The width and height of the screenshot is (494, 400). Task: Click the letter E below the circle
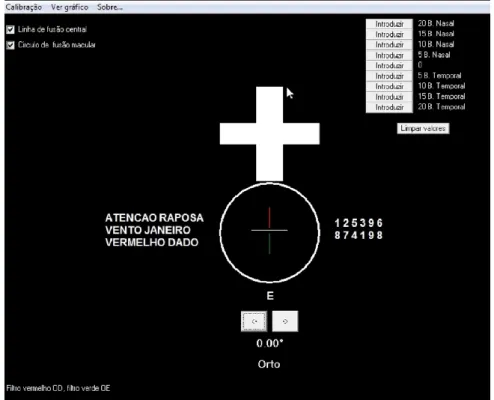point(270,296)
